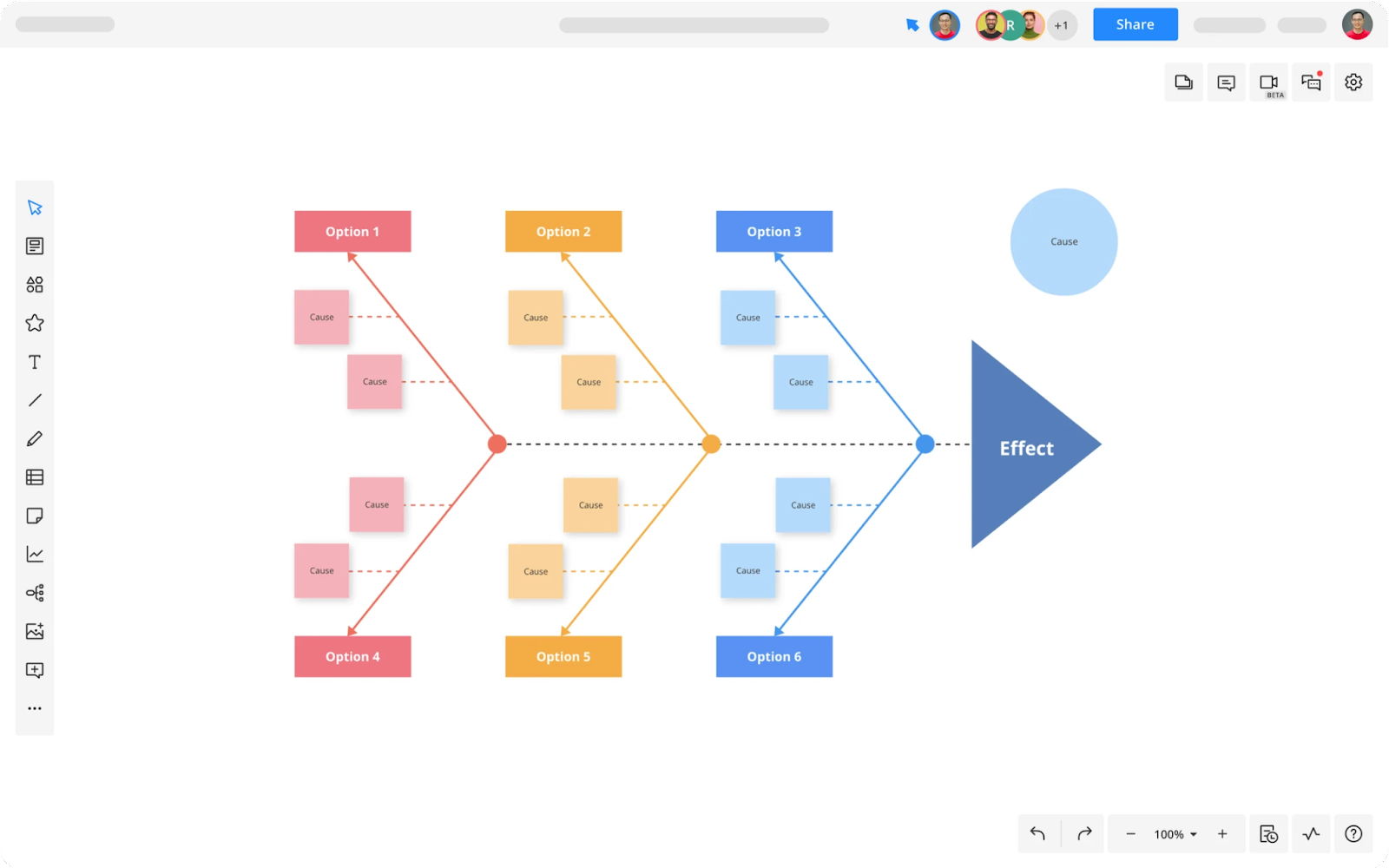Select the blue node on the spine
Image resolution: width=1389 pixels, height=868 pixels.
(x=925, y=444)
